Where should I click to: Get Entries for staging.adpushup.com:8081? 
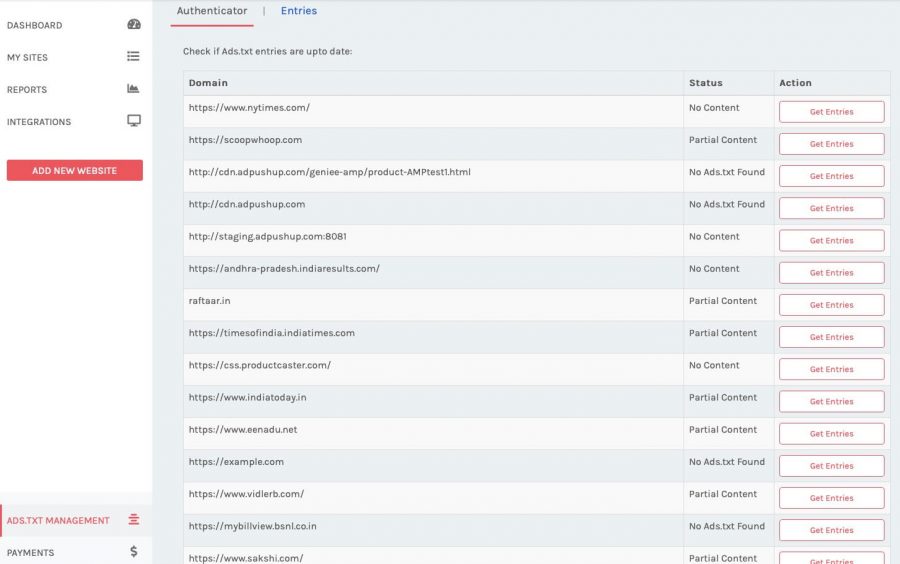pos(832,240)
